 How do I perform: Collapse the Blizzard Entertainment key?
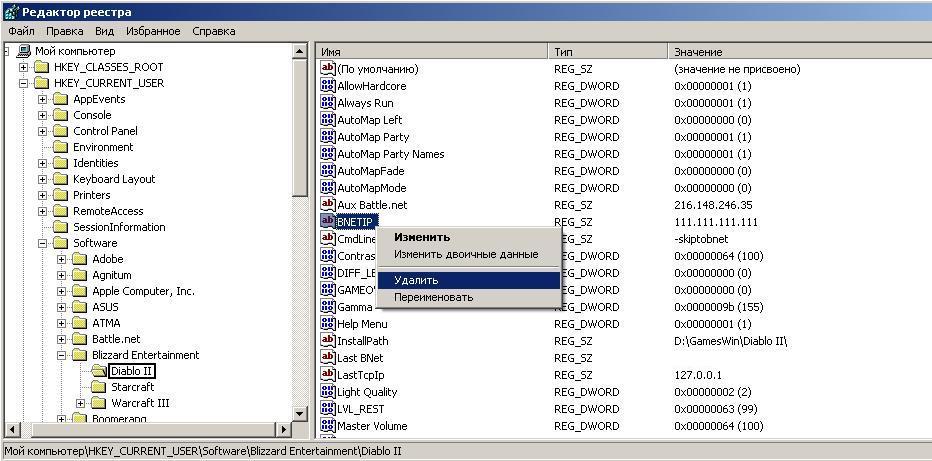click(x=62, y=355)
